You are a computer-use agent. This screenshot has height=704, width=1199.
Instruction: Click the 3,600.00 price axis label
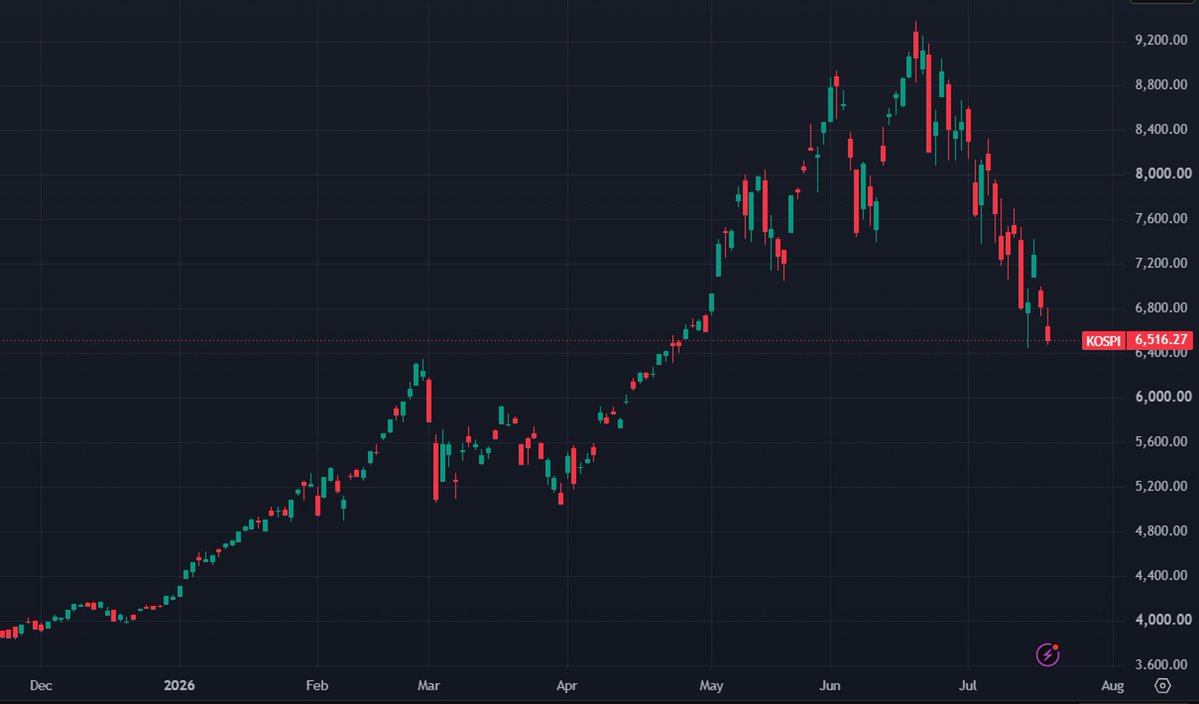[x=1161, y=665]
